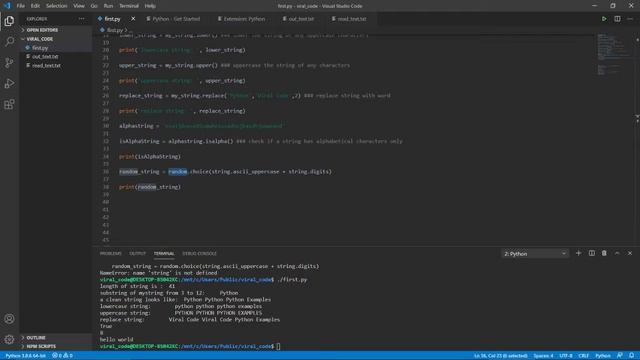
Task: Maximize the panel with up chevron
Action: [617, 253]
